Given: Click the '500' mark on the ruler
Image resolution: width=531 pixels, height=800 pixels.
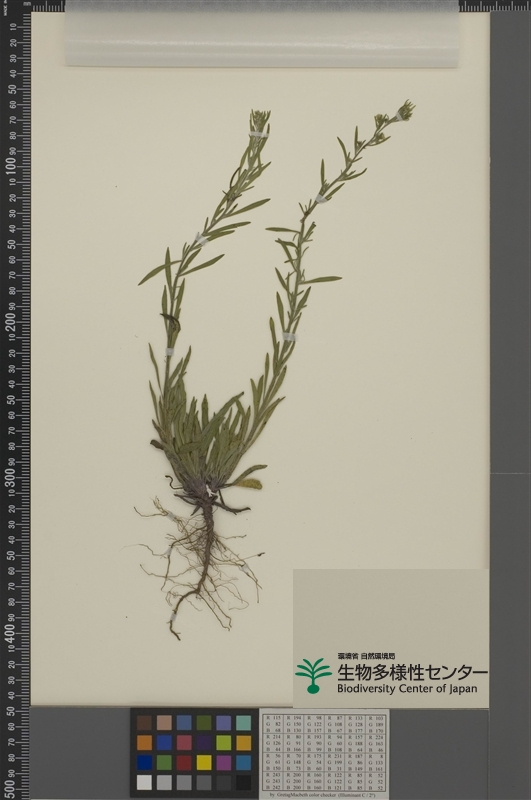Looking at the screenshot, I should coord(11,789).
